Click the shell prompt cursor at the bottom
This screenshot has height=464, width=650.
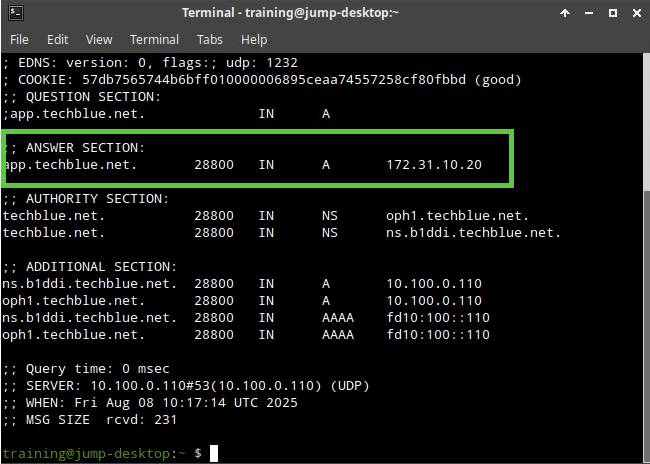(214, 453)
